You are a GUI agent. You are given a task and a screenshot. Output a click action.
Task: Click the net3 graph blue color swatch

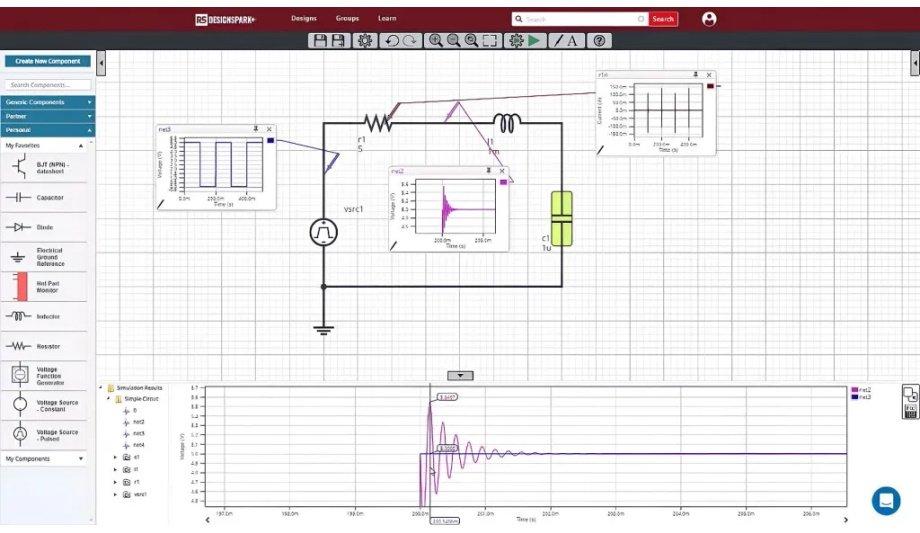click(270, 140)
